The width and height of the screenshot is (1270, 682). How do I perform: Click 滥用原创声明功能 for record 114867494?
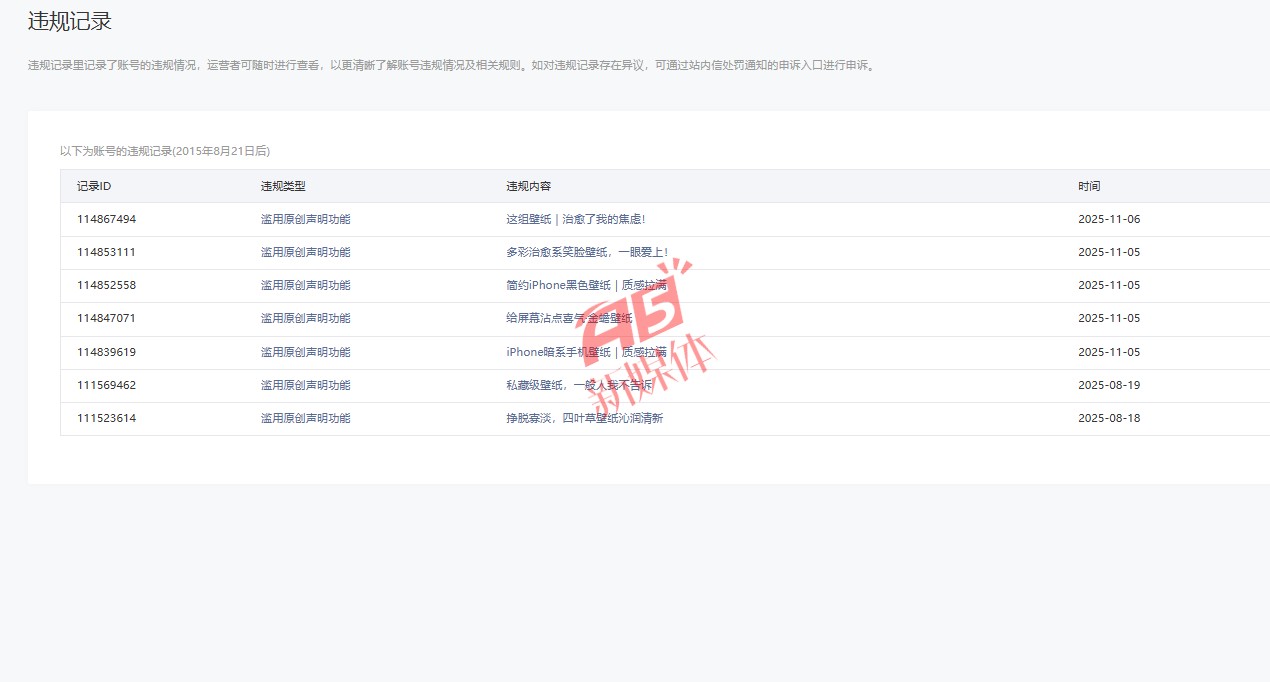[305, 219]
